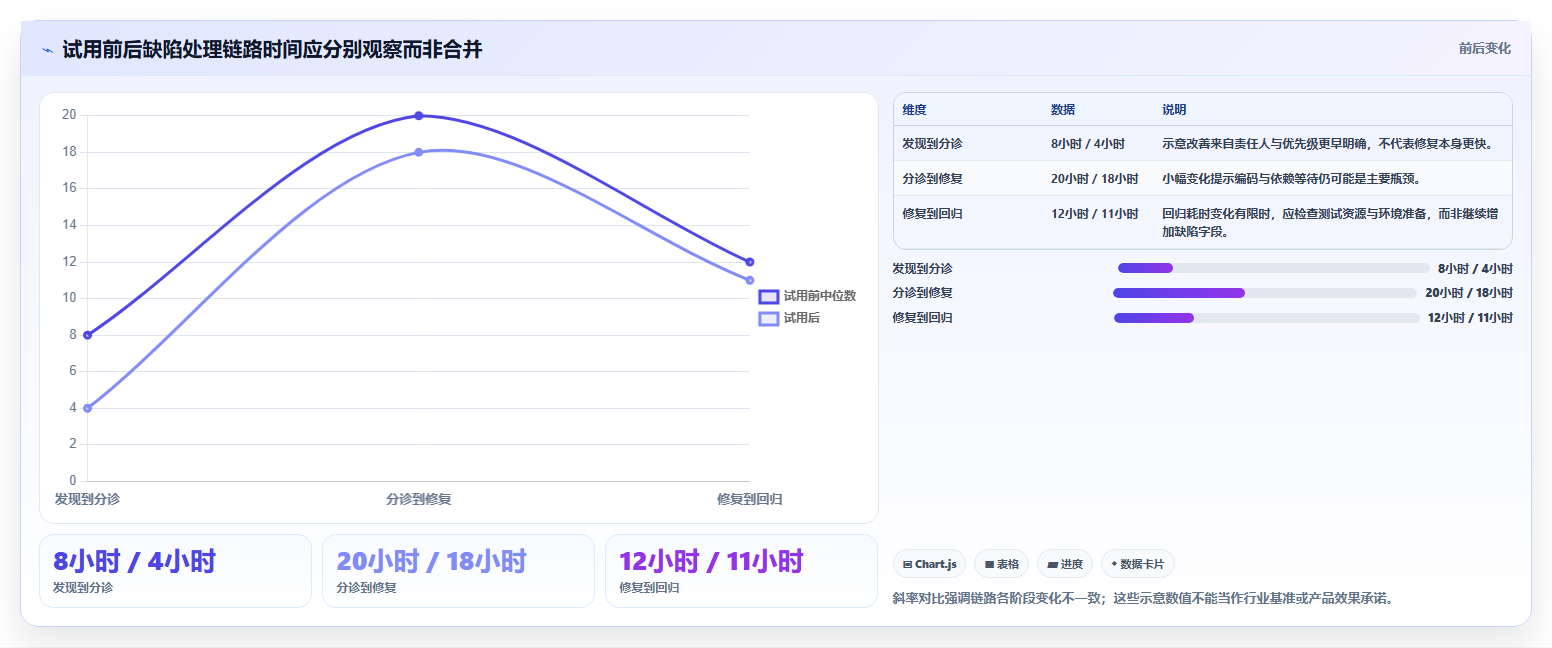1552x648 pixels.
Task: Click the 分诊到修复 x-axis label on the chart
Action: point(419,498)
